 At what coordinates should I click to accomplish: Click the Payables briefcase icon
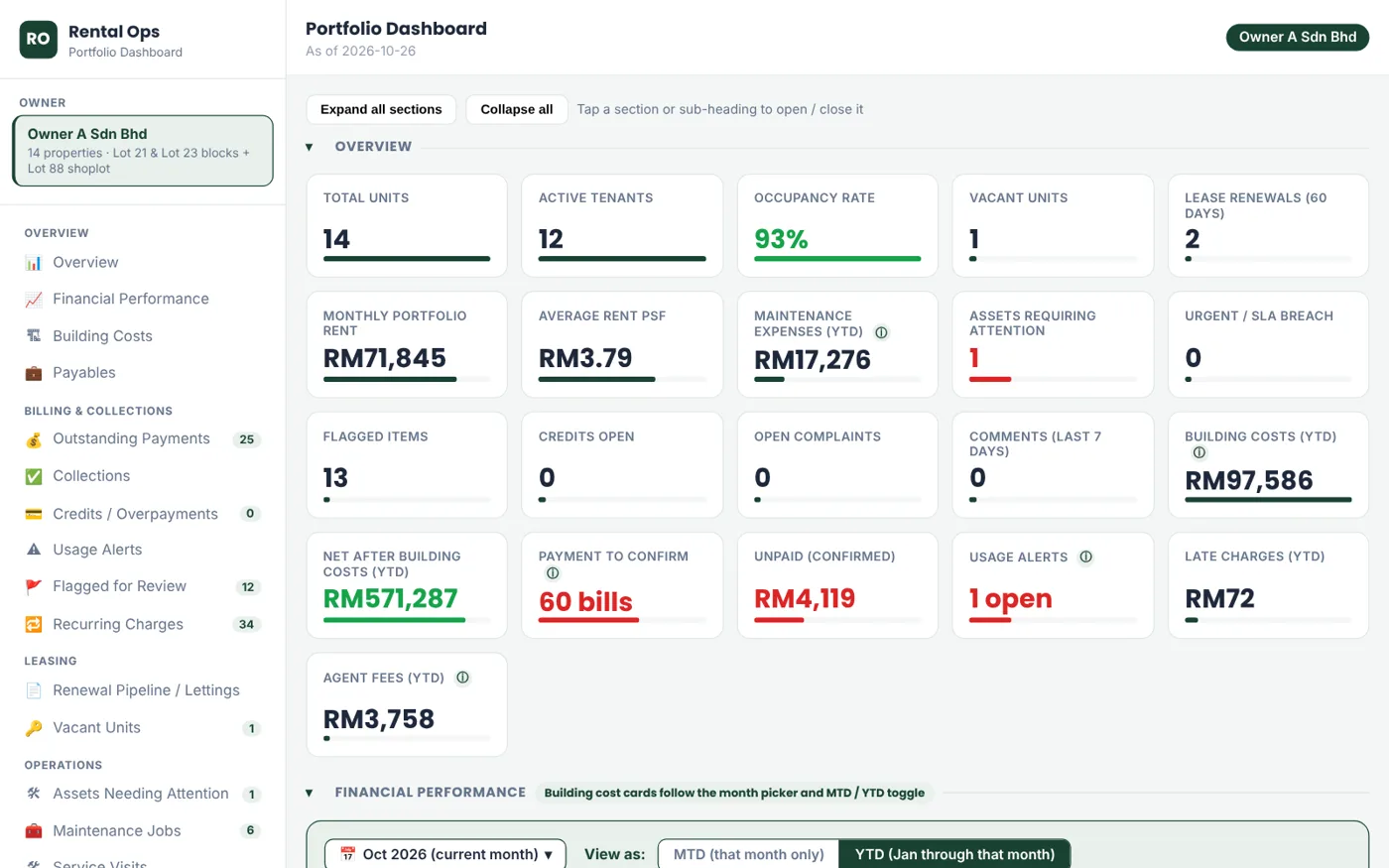tap(34, 373)
